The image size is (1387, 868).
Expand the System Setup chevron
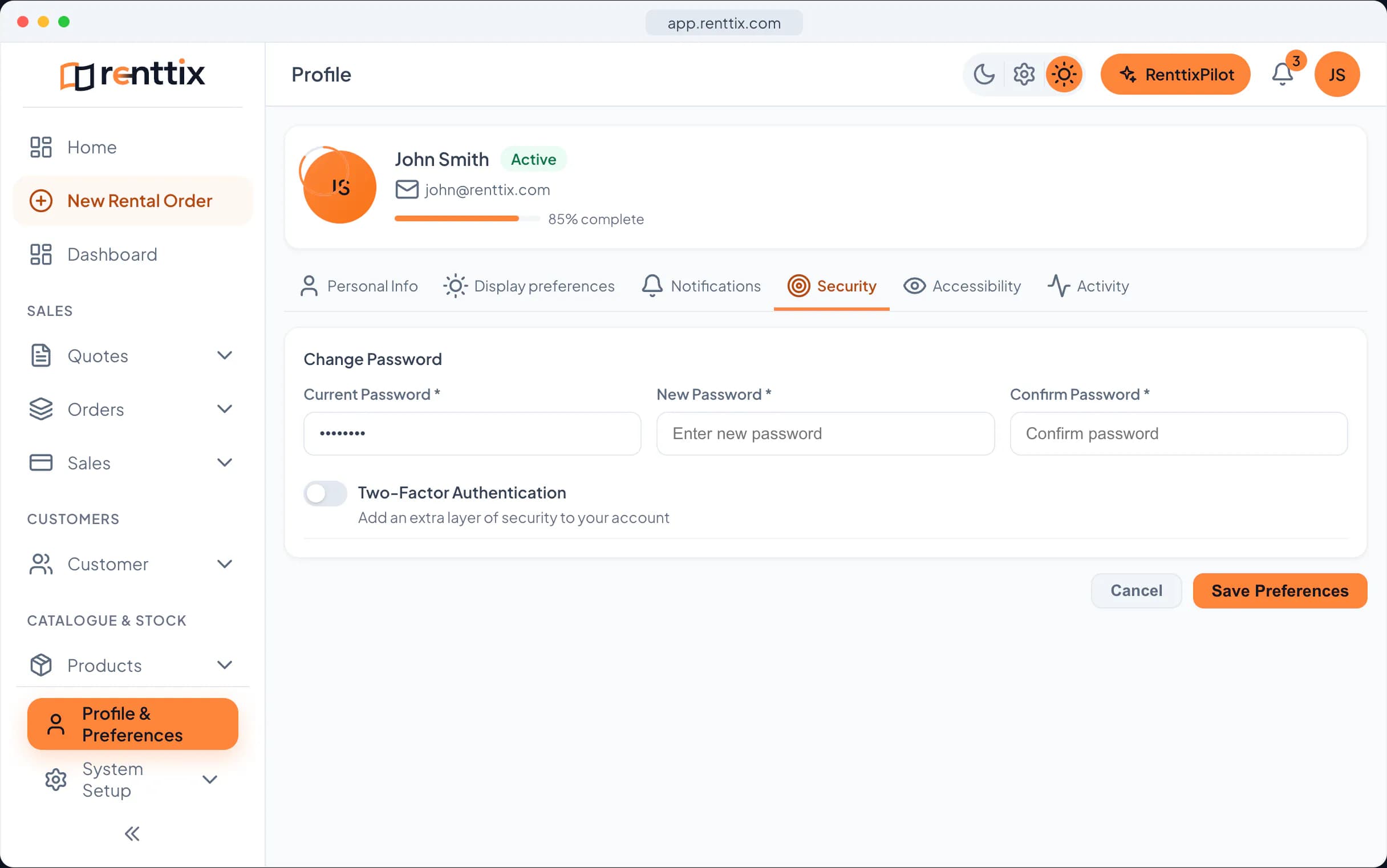point(210,780)
